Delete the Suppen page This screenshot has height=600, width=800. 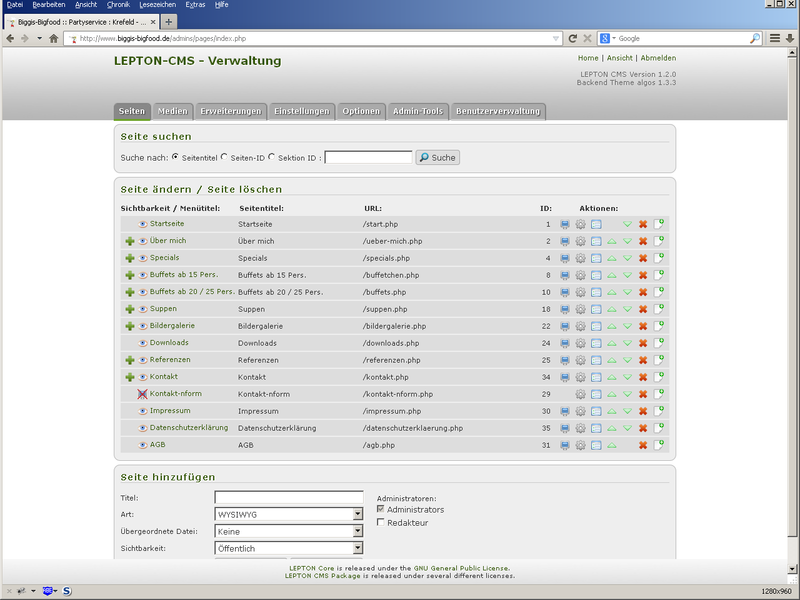point(643,309)
